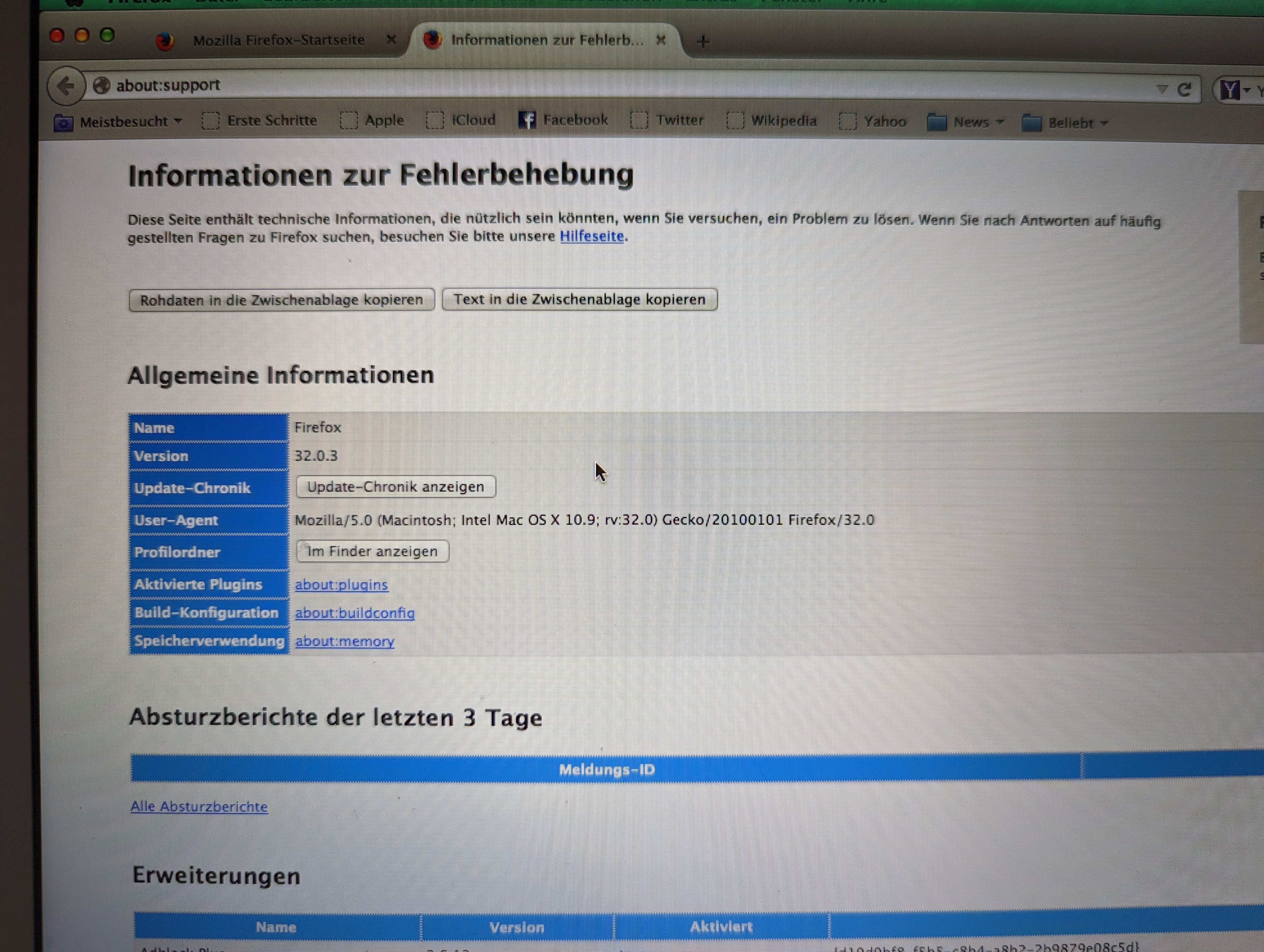
Task: Follow the Alle Absturzberichte link
Action: pyautogui.click(x=199, y=806)
